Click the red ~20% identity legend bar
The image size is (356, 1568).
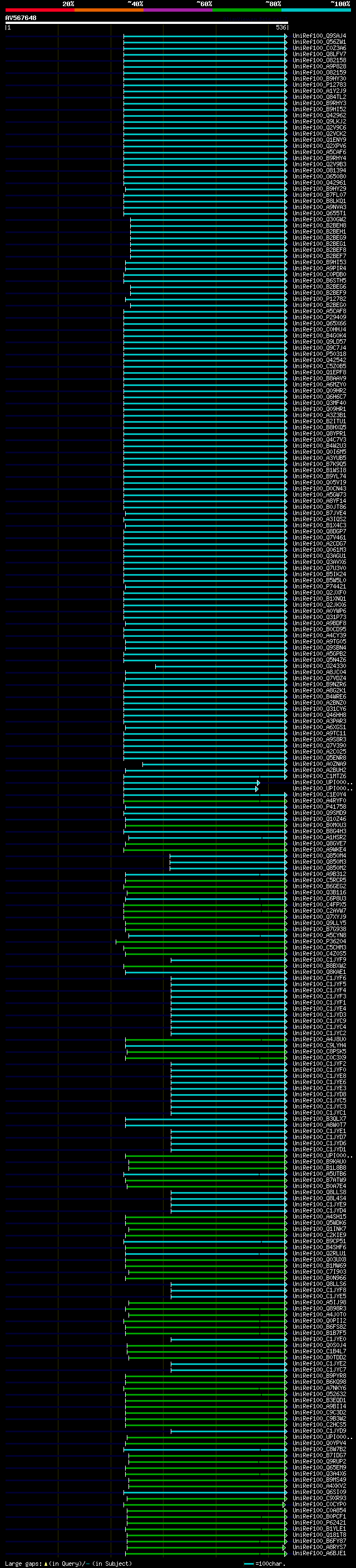coord(39,10)
